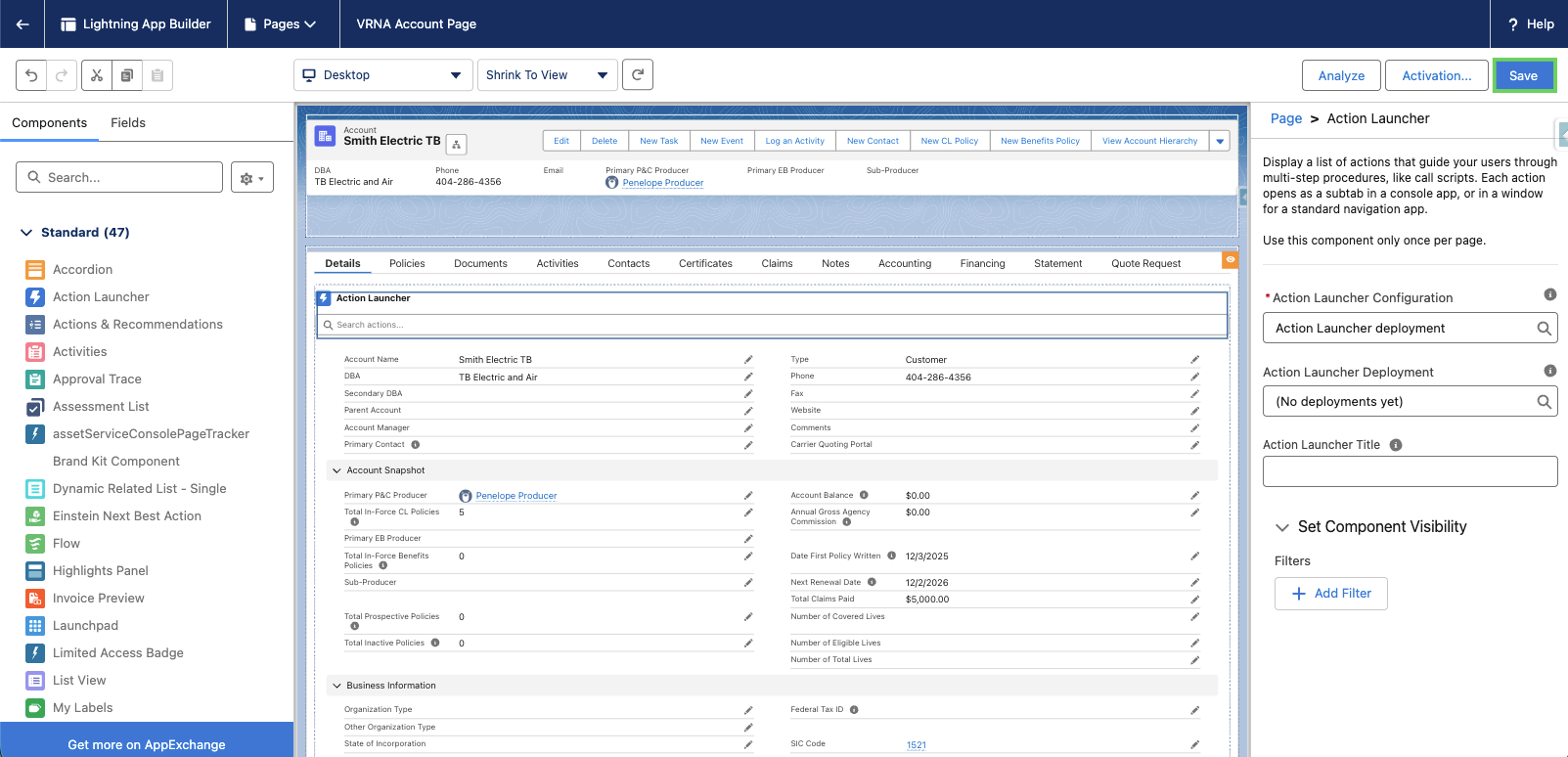
Task: Open the component list settings gear
Action: pos(252,177)
